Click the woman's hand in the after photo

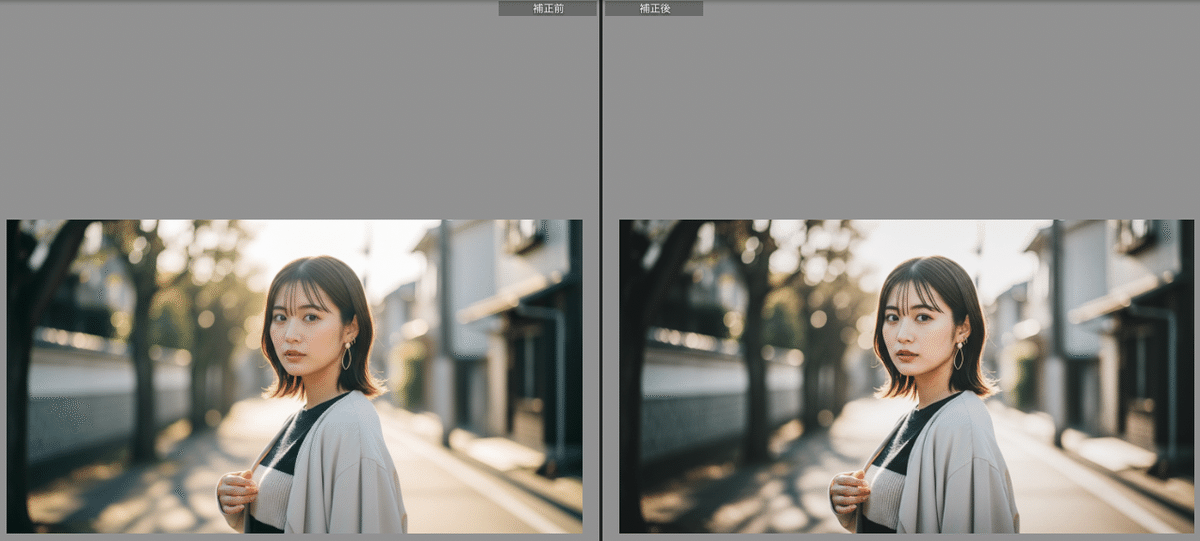[x=848, y=491]
